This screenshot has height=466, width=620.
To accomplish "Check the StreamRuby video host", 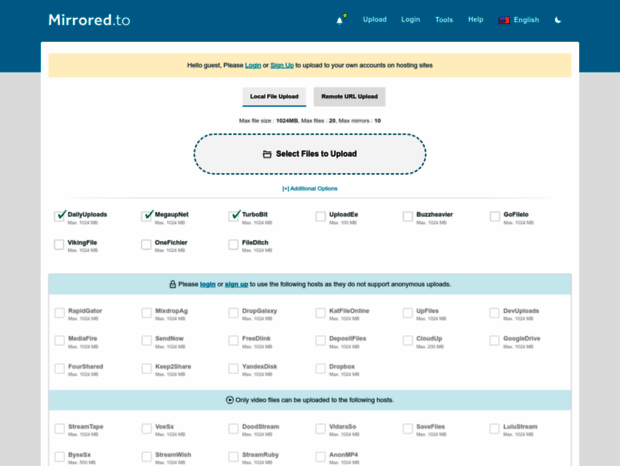I will (234, 457).
